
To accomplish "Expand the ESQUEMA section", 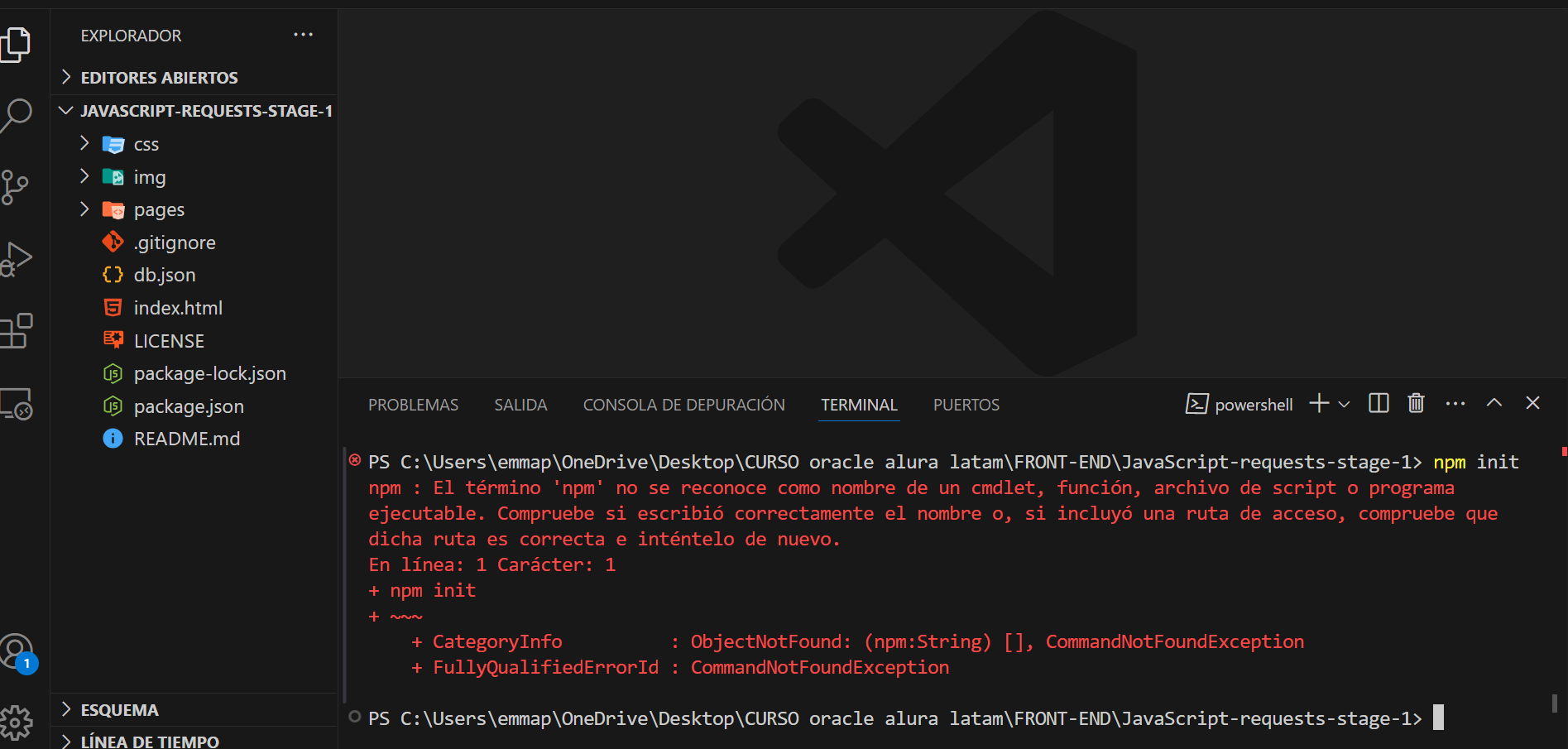I will [194, 710].
